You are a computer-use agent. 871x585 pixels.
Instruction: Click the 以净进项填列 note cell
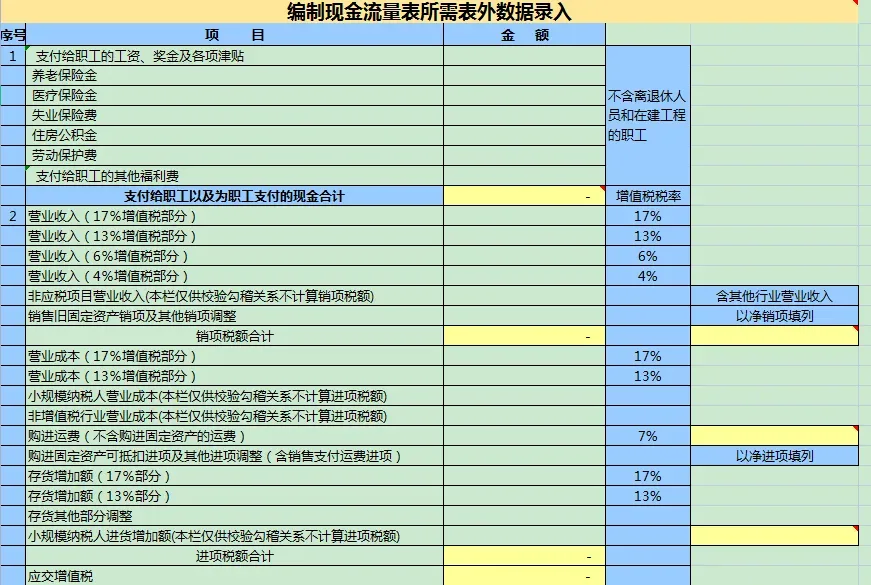point(774,456)
